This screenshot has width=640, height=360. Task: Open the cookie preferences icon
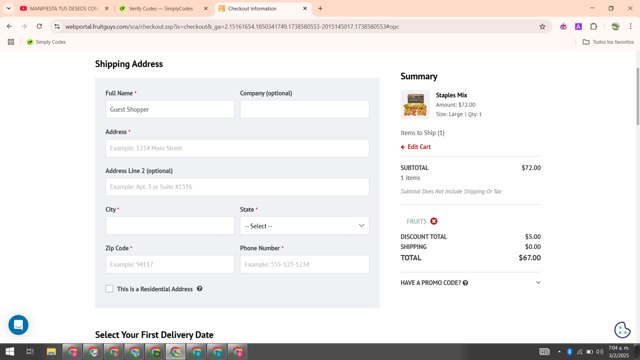point(622,330)
